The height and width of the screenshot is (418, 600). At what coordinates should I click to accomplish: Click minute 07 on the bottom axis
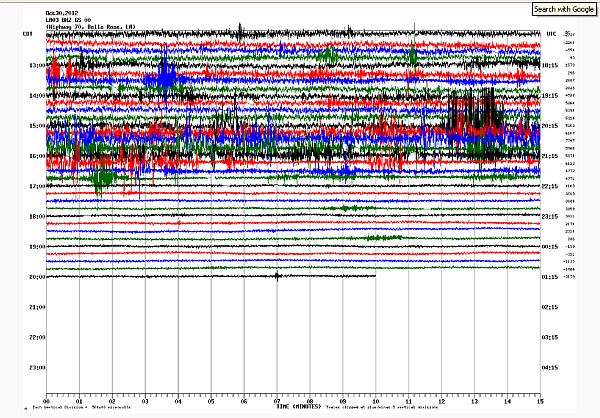(276, 402)
